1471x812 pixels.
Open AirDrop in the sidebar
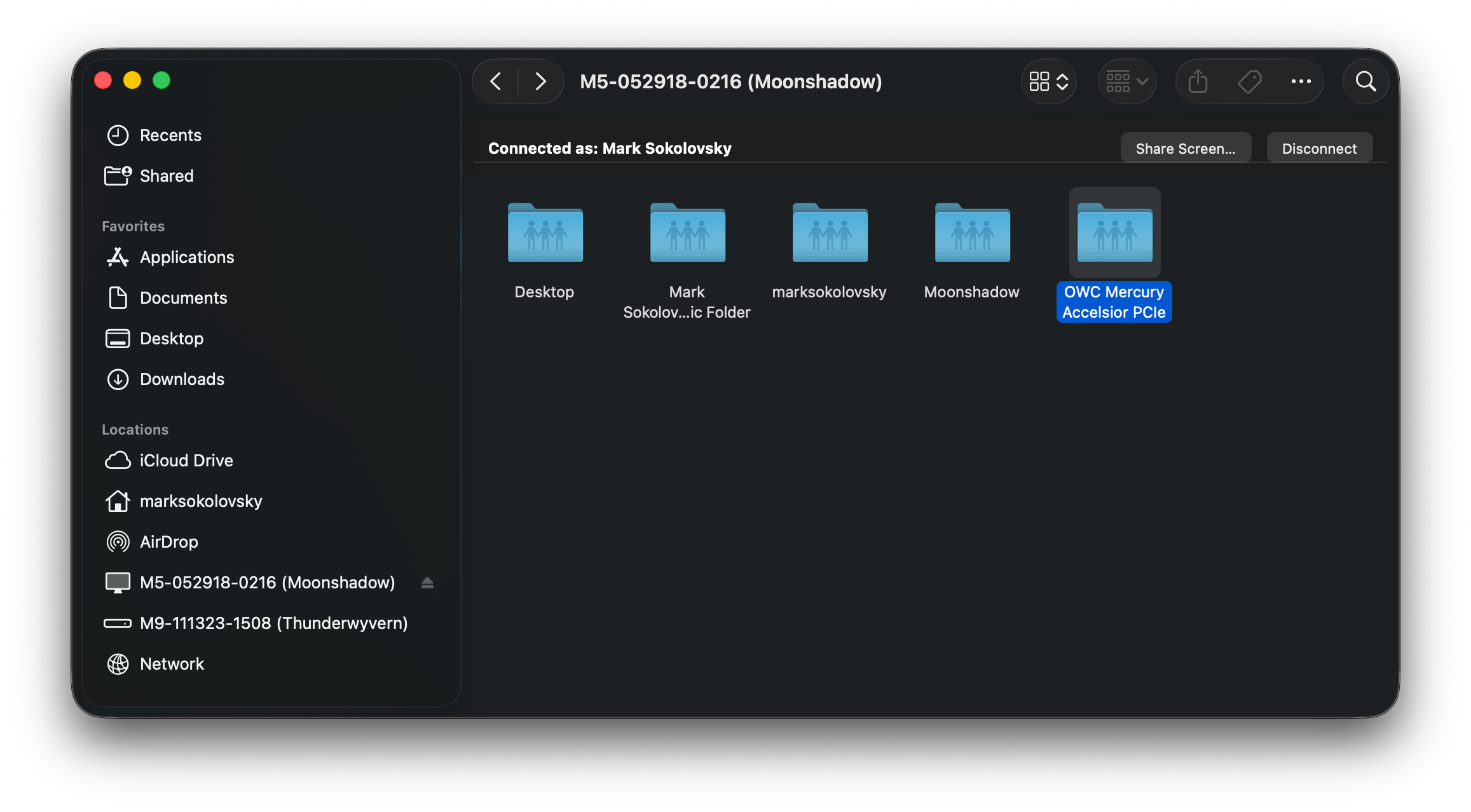click(168, 542)
